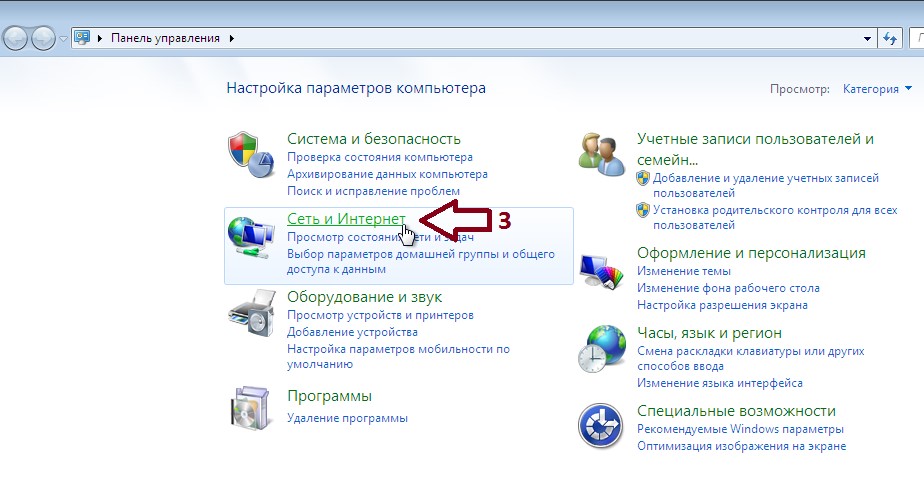Open Программы category

[x=329, y=396]
